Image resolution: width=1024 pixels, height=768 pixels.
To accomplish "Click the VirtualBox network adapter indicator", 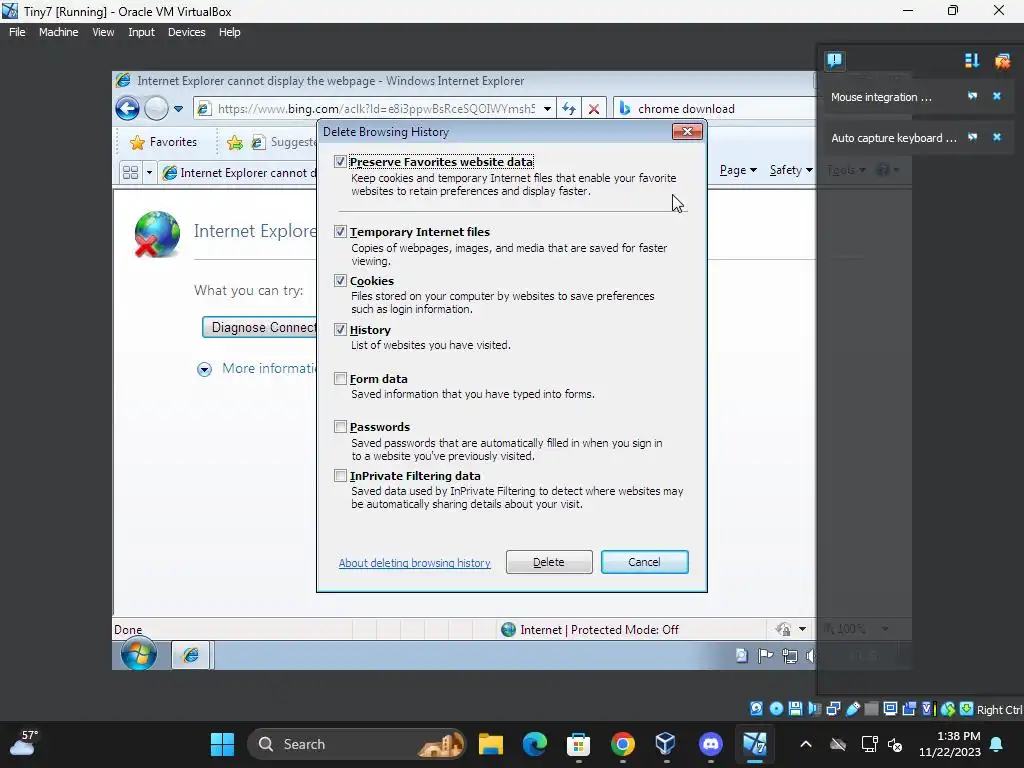I will pyautogui.click(x=833, y=709).
